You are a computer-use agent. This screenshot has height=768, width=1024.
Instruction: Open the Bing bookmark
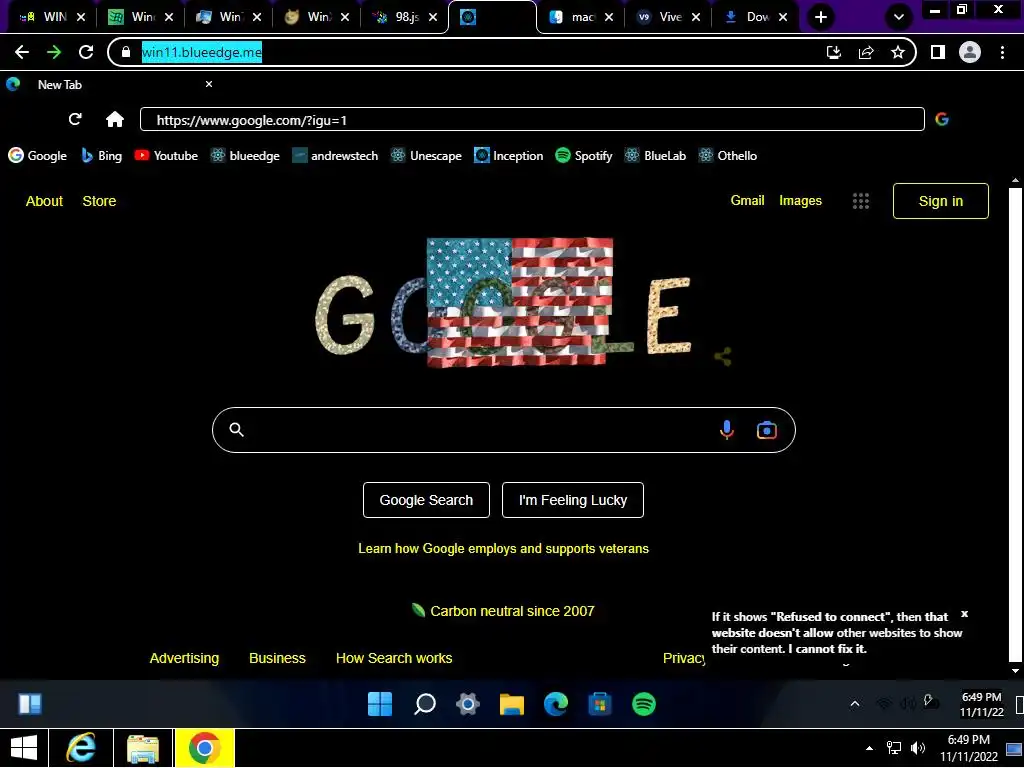point(101,155)
